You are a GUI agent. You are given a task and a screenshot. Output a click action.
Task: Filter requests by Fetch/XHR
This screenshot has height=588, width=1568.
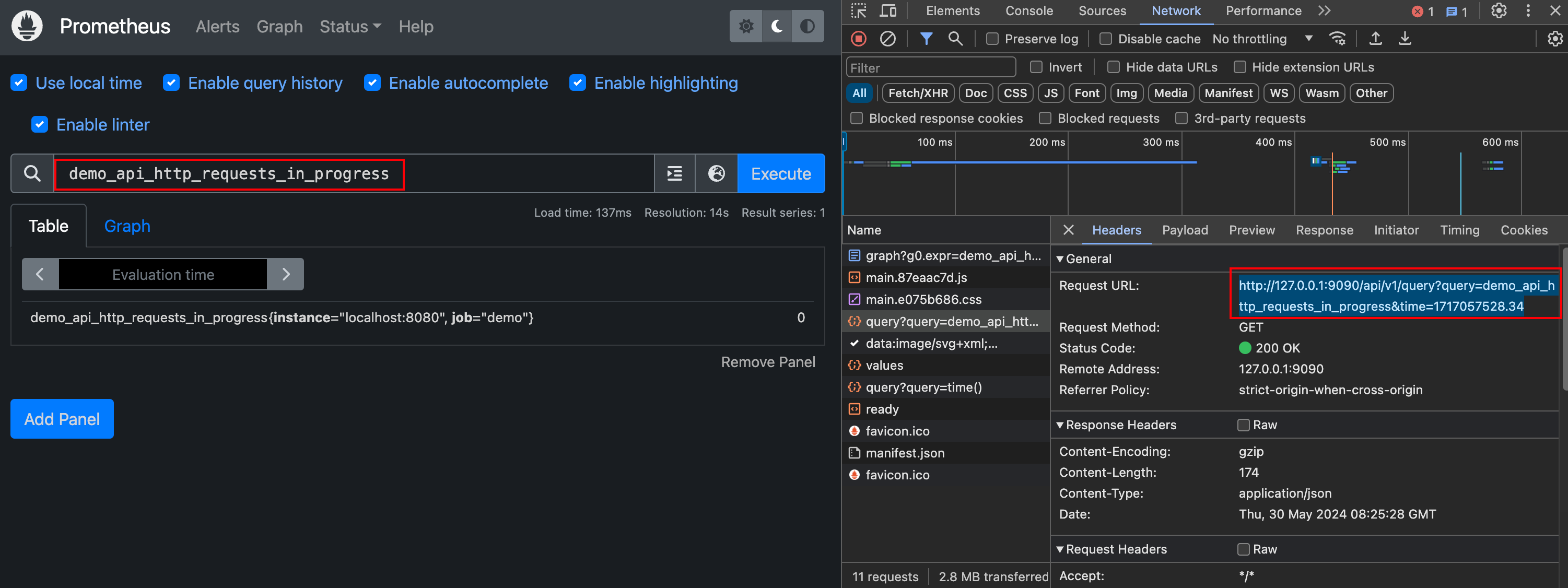[x=918, y=93]
